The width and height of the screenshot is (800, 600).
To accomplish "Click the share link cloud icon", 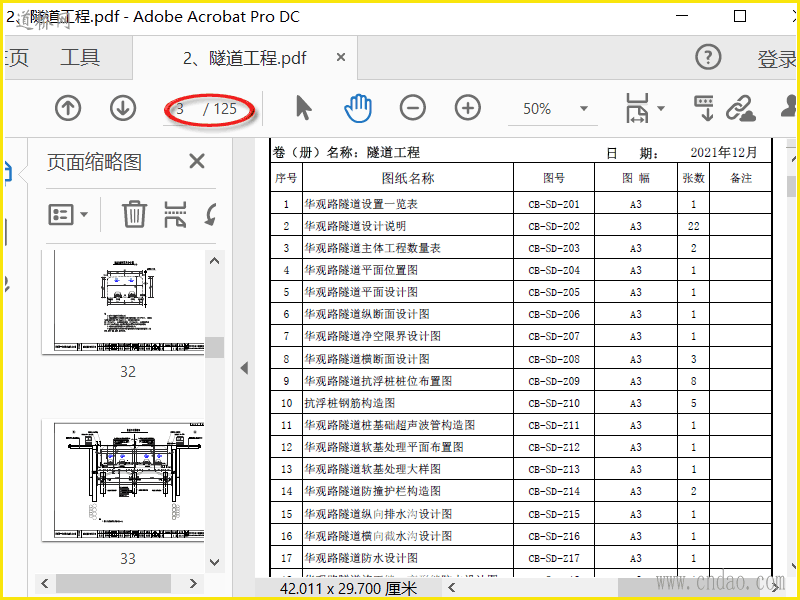I will point(740,108).
